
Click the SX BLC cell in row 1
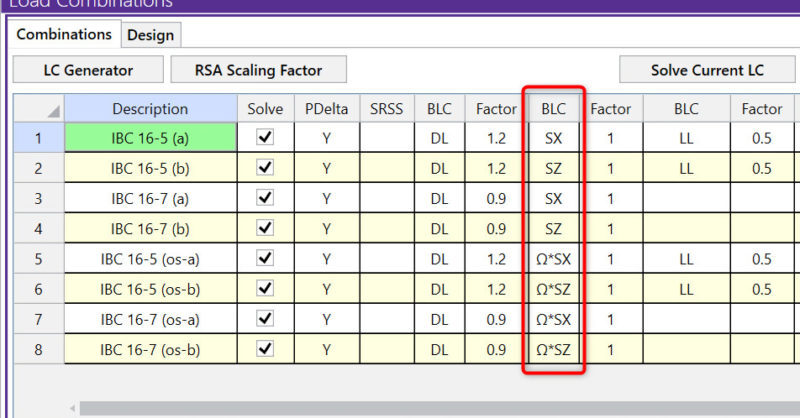pos(553,138)
